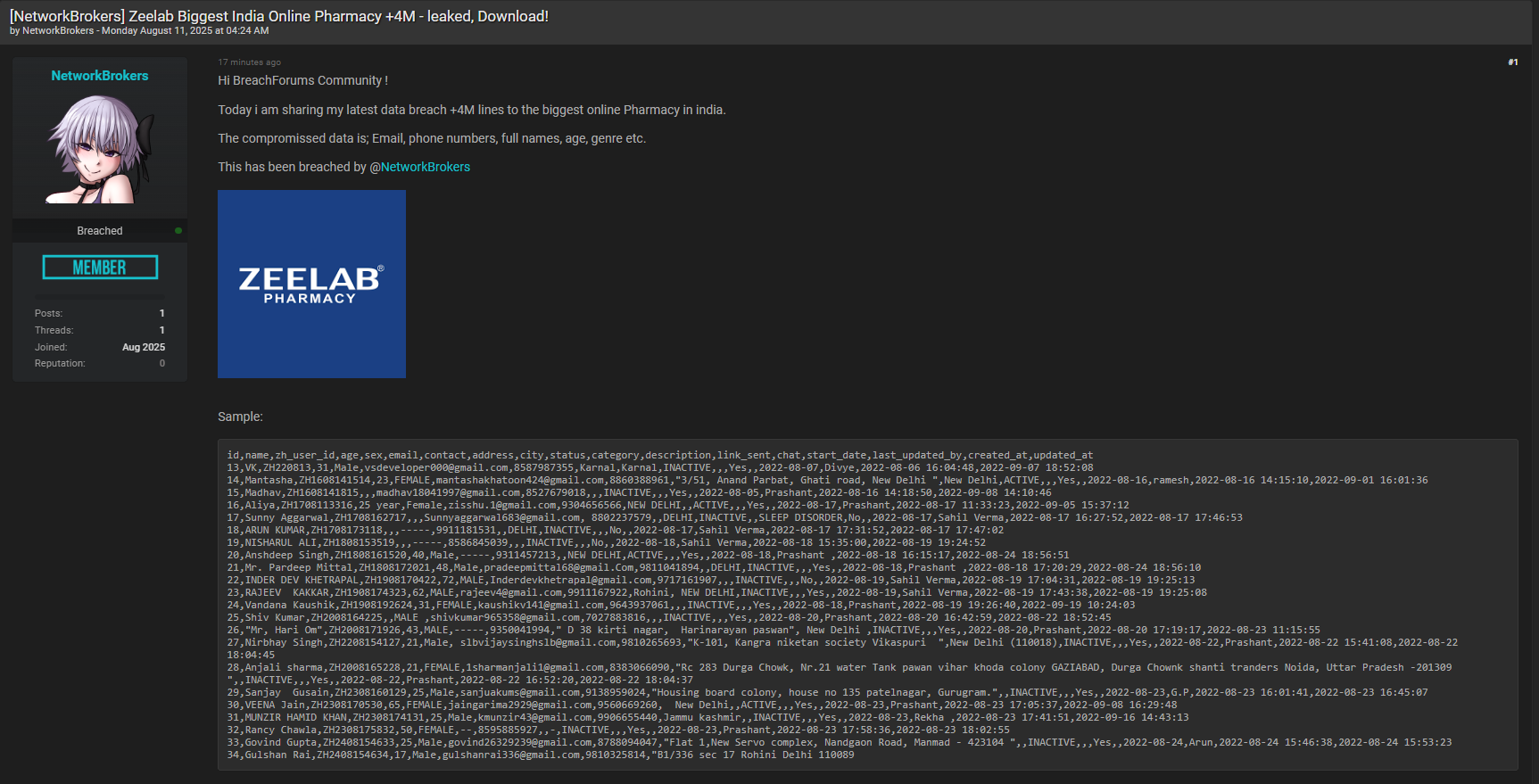This screenshot has width=1539, height=784.
Task: Click the thread title heading
Action: [x=278, y=16]
